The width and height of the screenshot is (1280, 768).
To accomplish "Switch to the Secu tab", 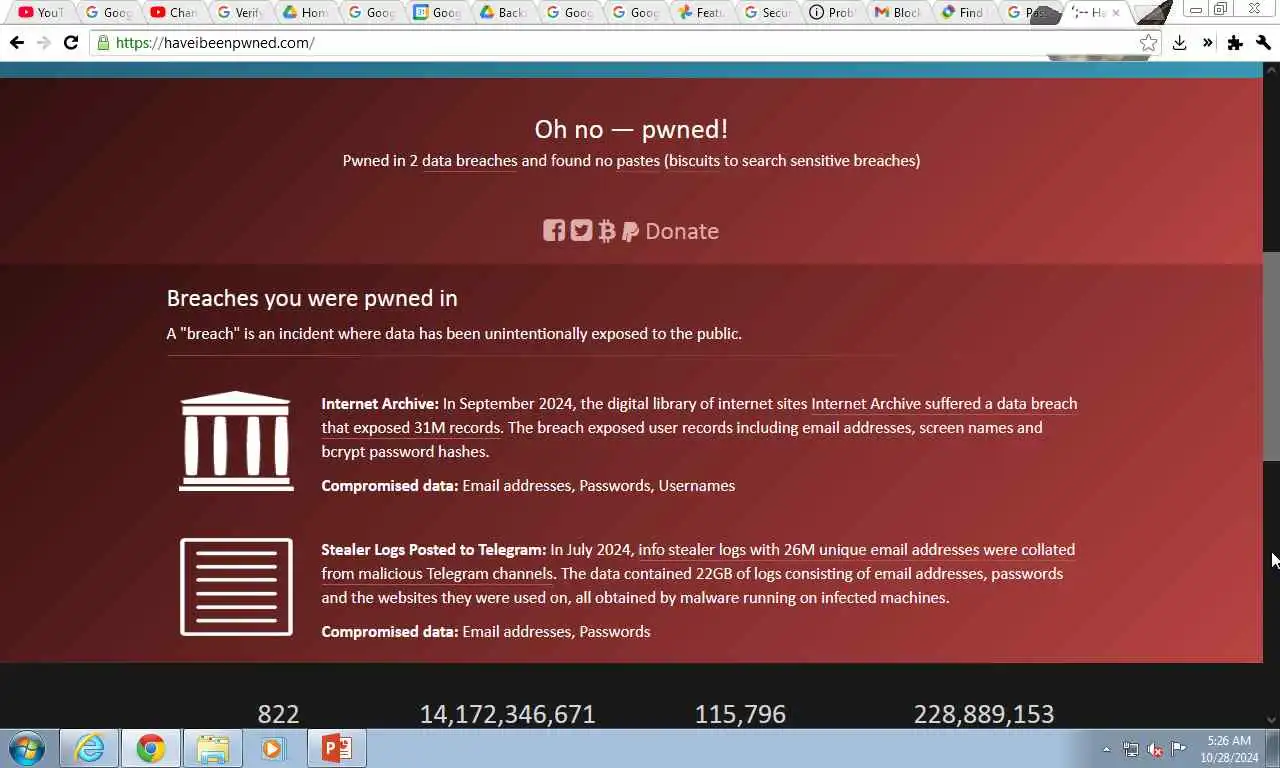I will 766,12.
